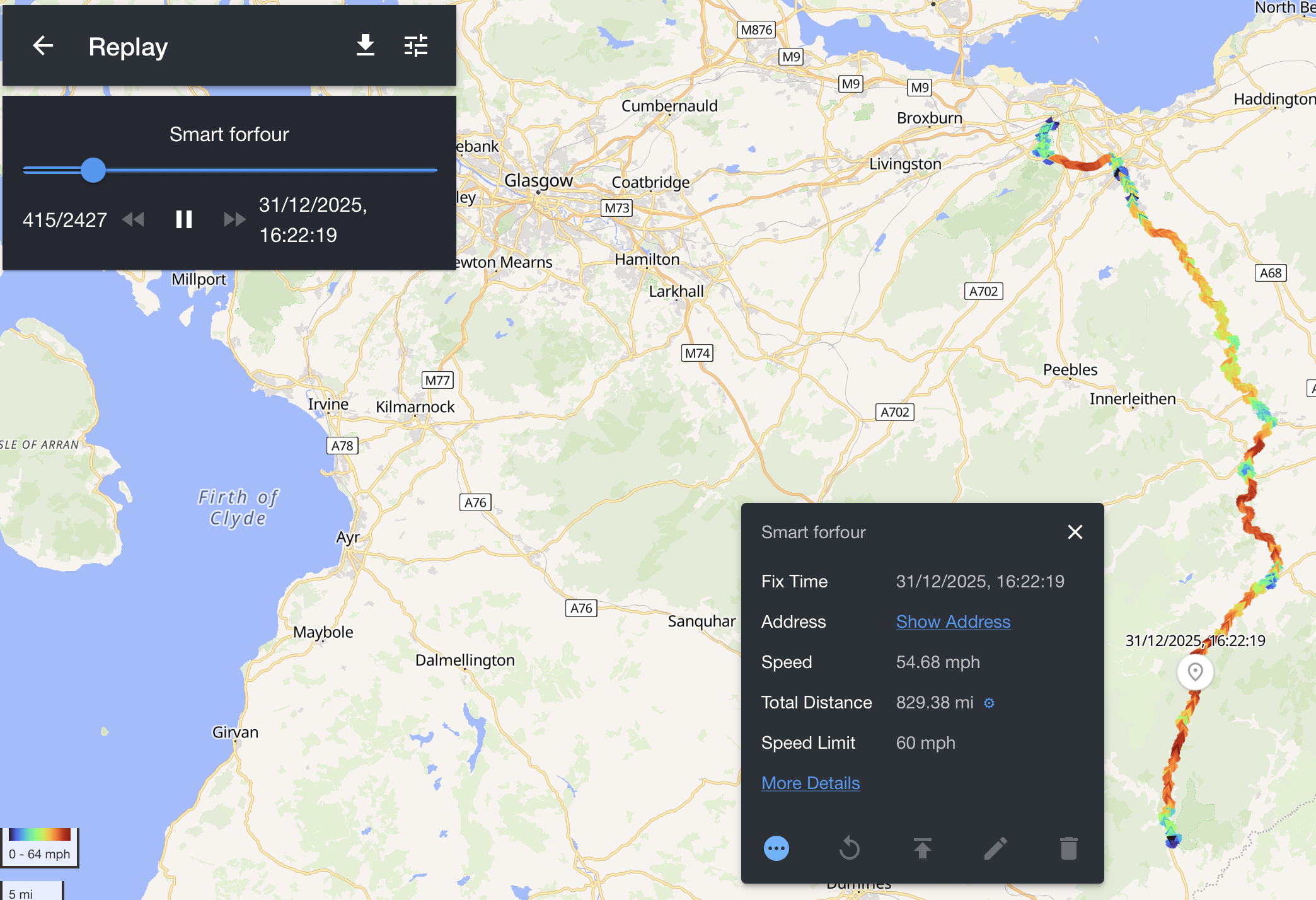Click the 5 mi map scale control
Viewport: 1316px width, 900px height.
32,892
